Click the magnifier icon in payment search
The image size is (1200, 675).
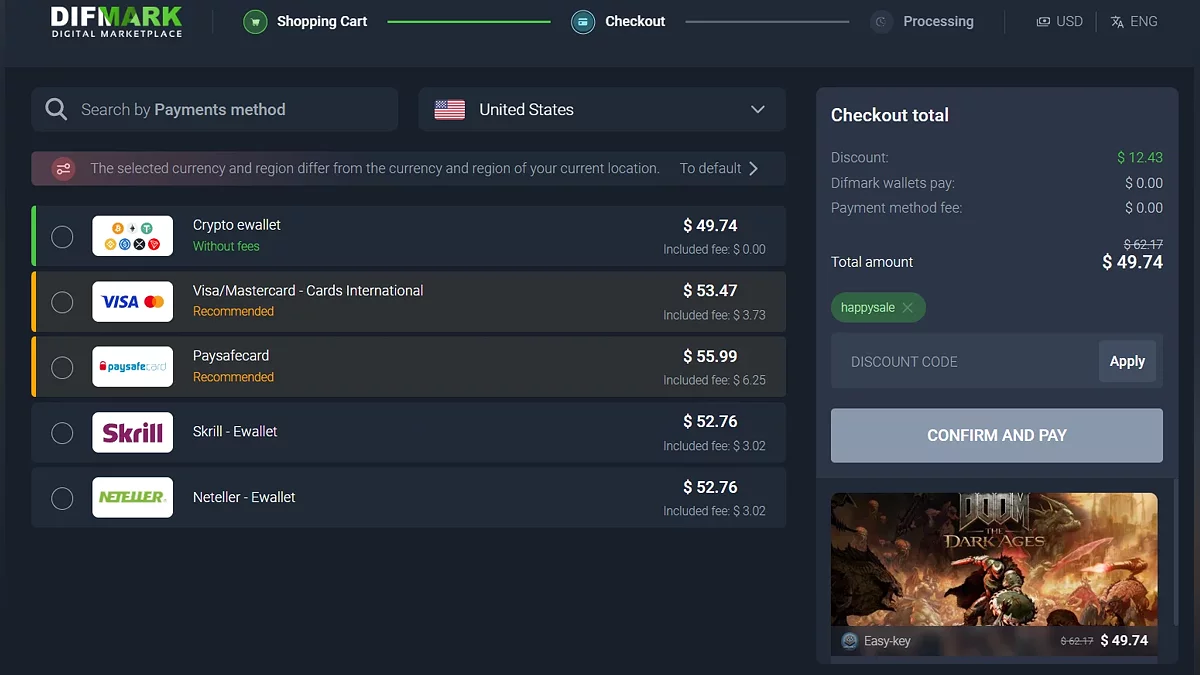[x=56, y=110]
